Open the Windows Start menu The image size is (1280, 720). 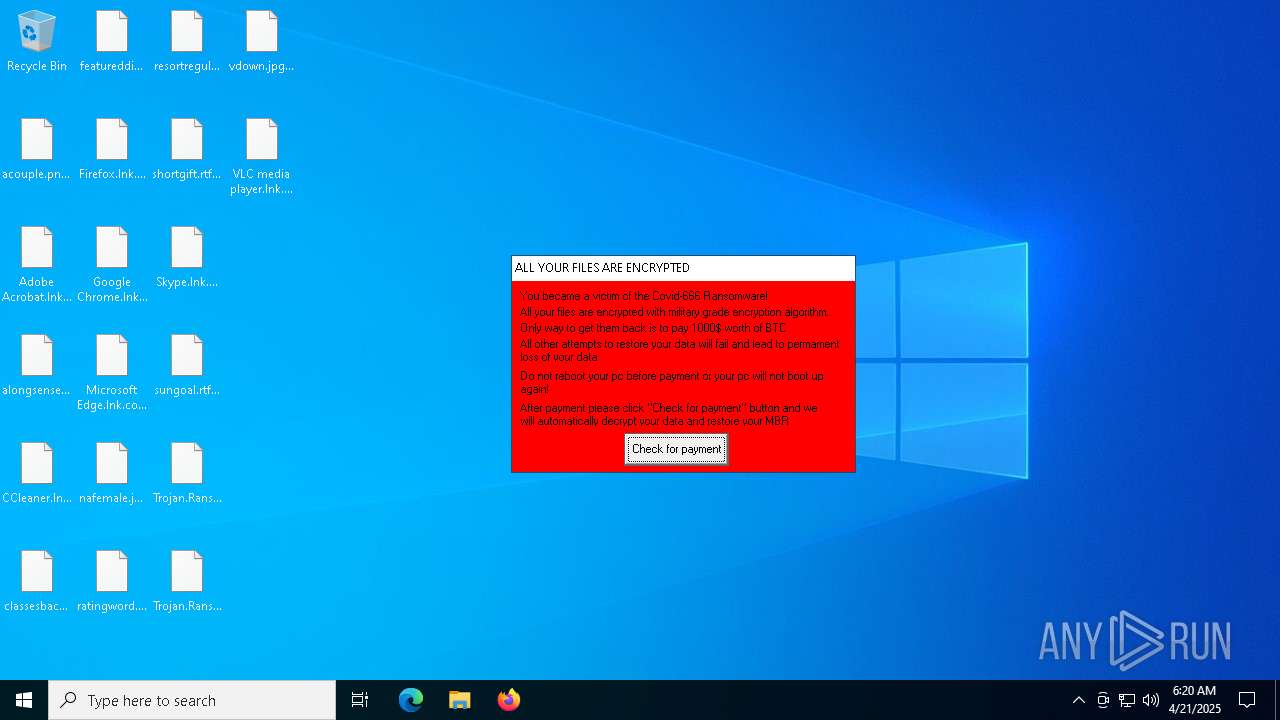pos(24,700)
